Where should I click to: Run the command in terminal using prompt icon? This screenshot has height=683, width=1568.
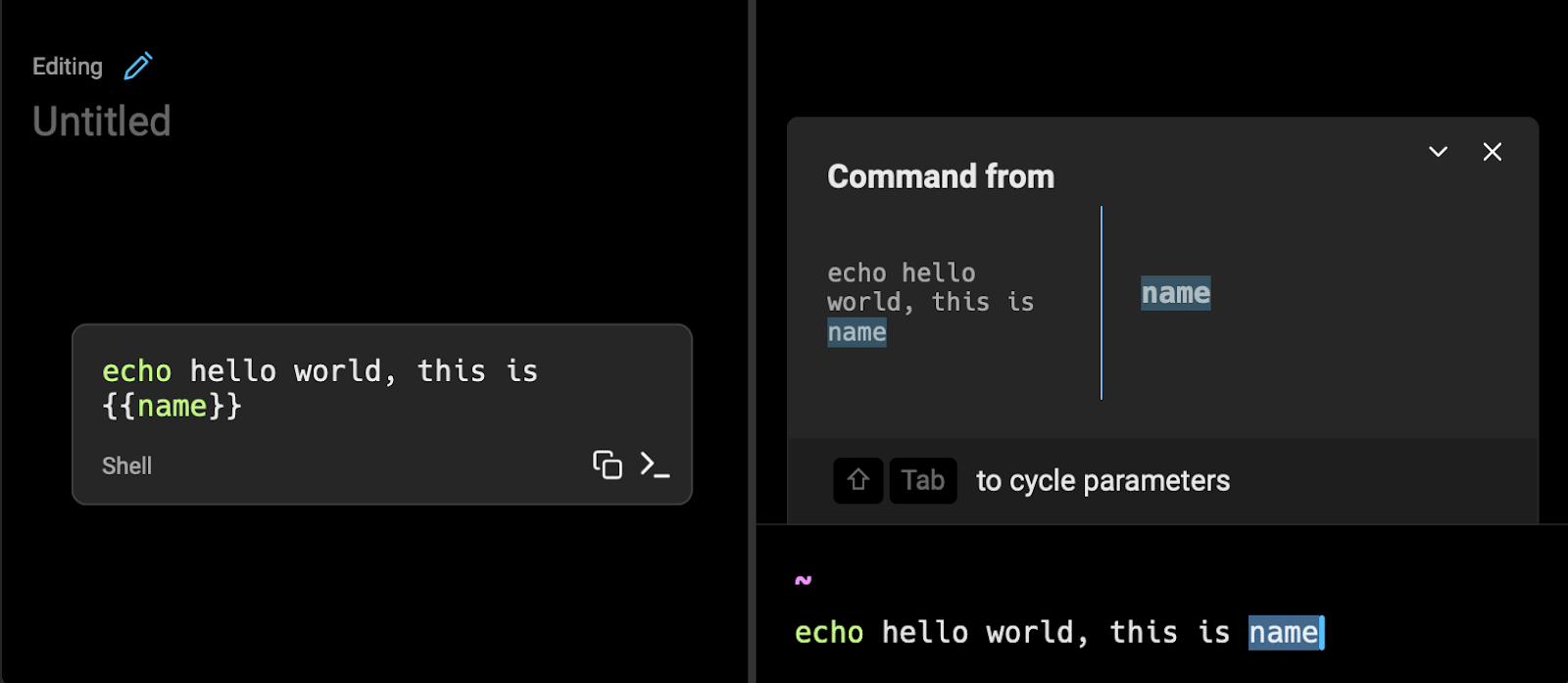click(x=655, y=464)
